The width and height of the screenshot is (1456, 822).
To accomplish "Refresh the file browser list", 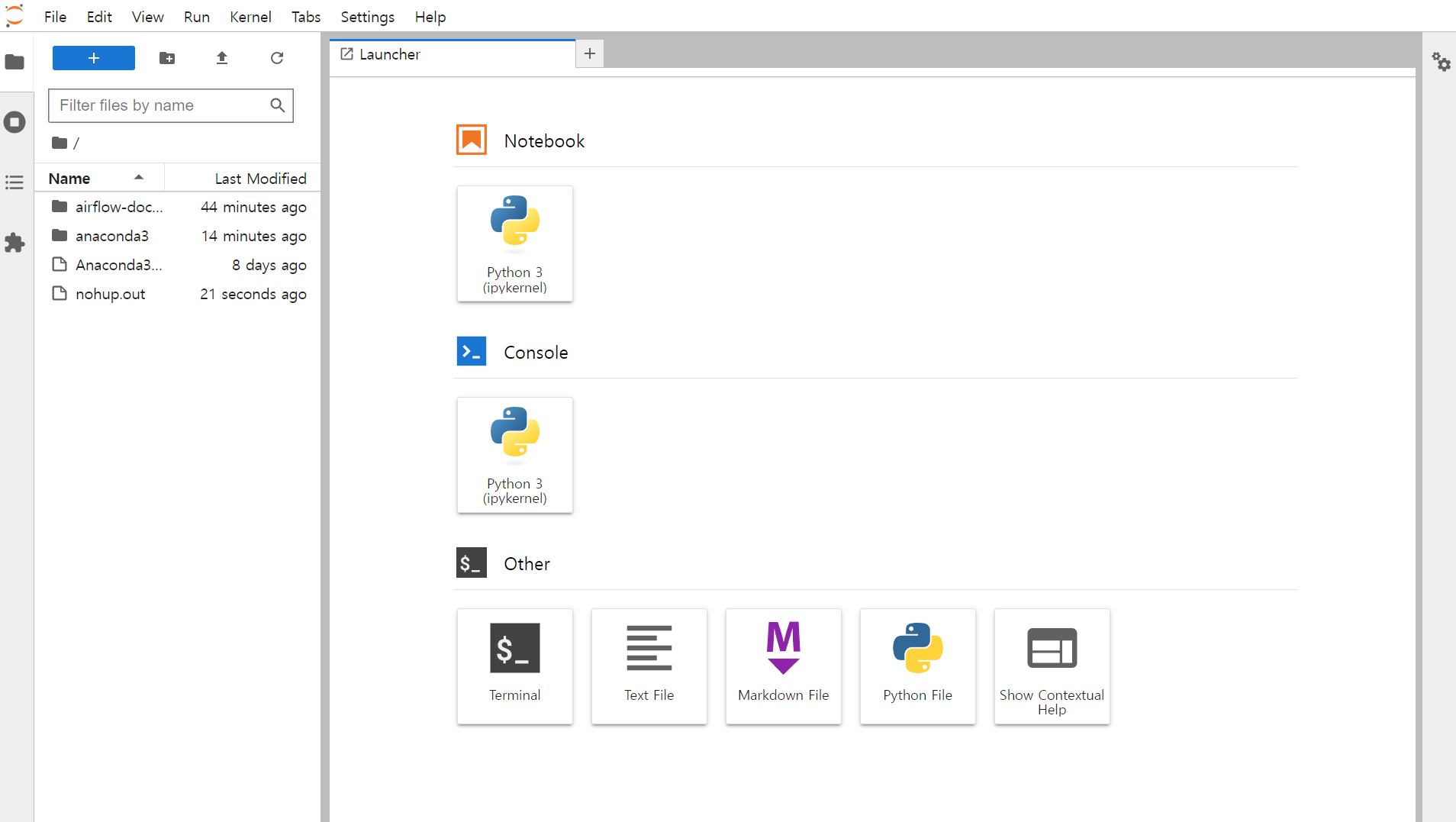I will [277, 58].
